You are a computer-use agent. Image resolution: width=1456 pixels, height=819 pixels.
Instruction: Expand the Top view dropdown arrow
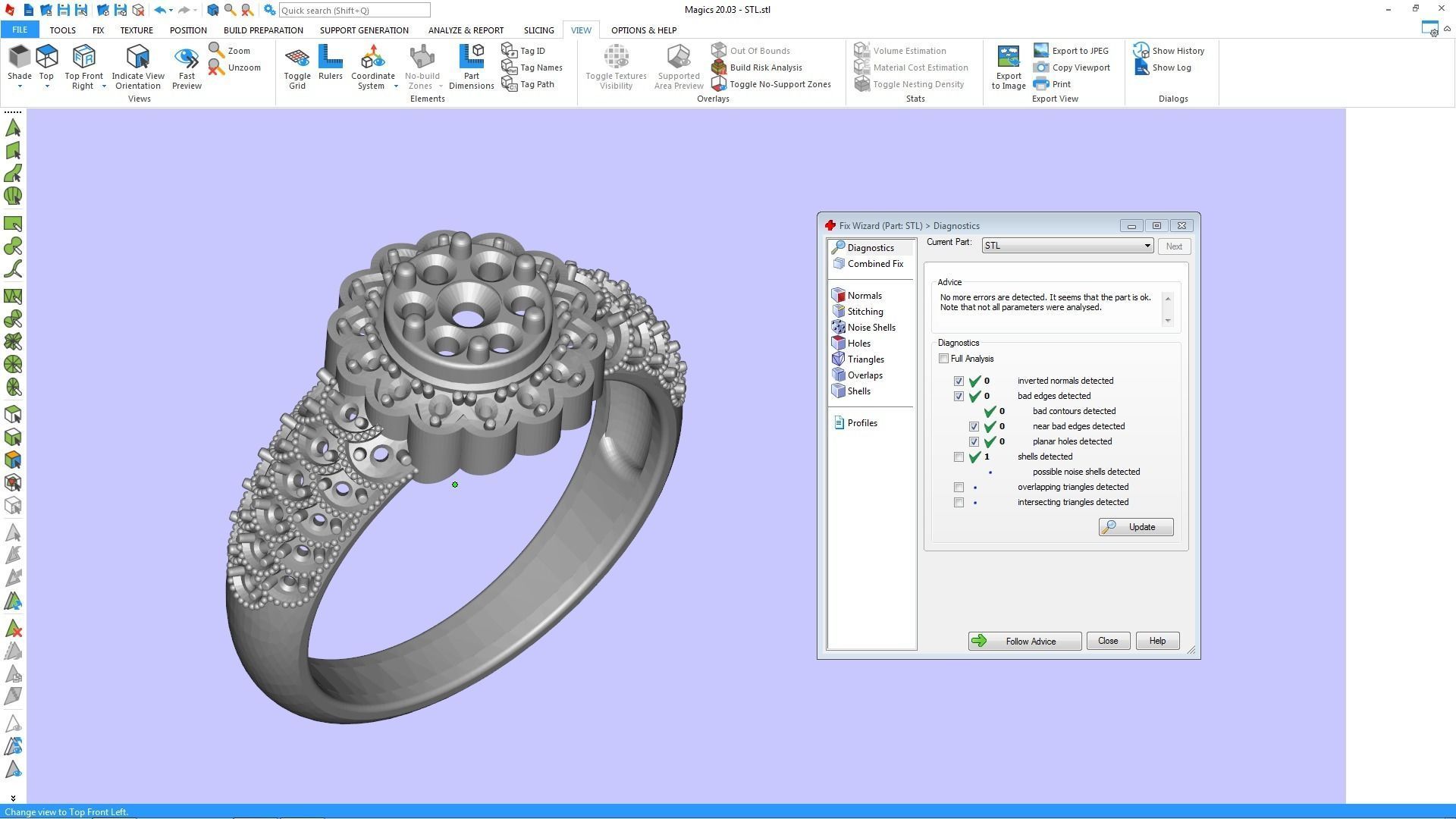[x=46, y=86]
